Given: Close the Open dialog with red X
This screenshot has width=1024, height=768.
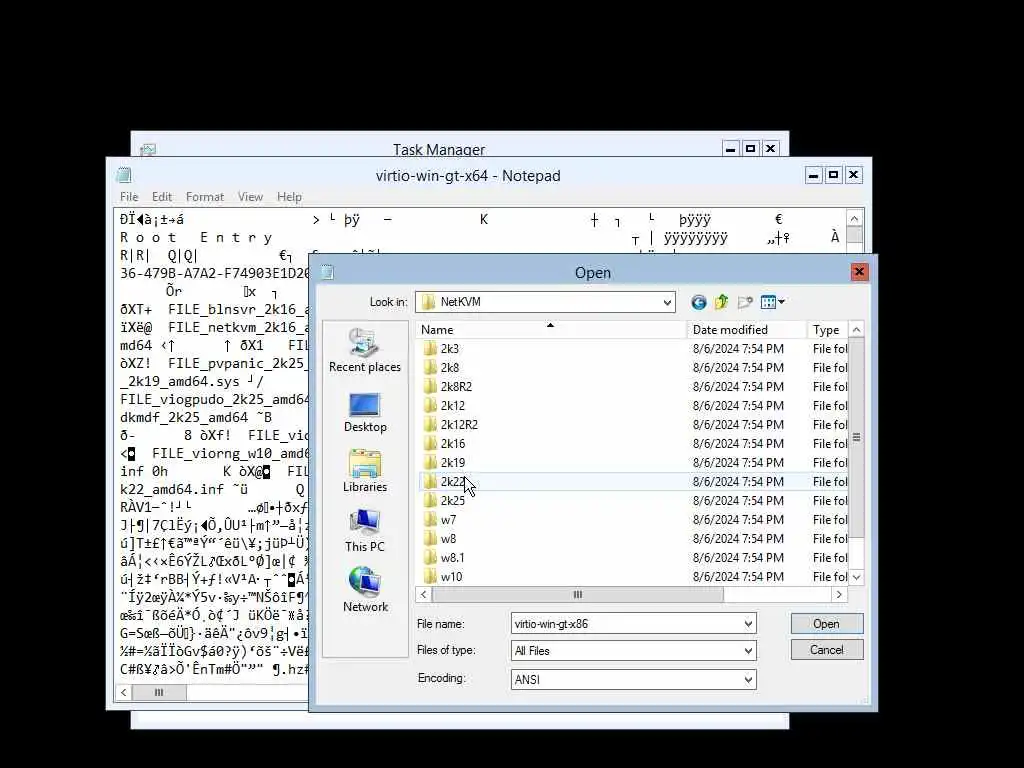Looking at the screenshot, I should pyautogui.click(x=859, y=272).
